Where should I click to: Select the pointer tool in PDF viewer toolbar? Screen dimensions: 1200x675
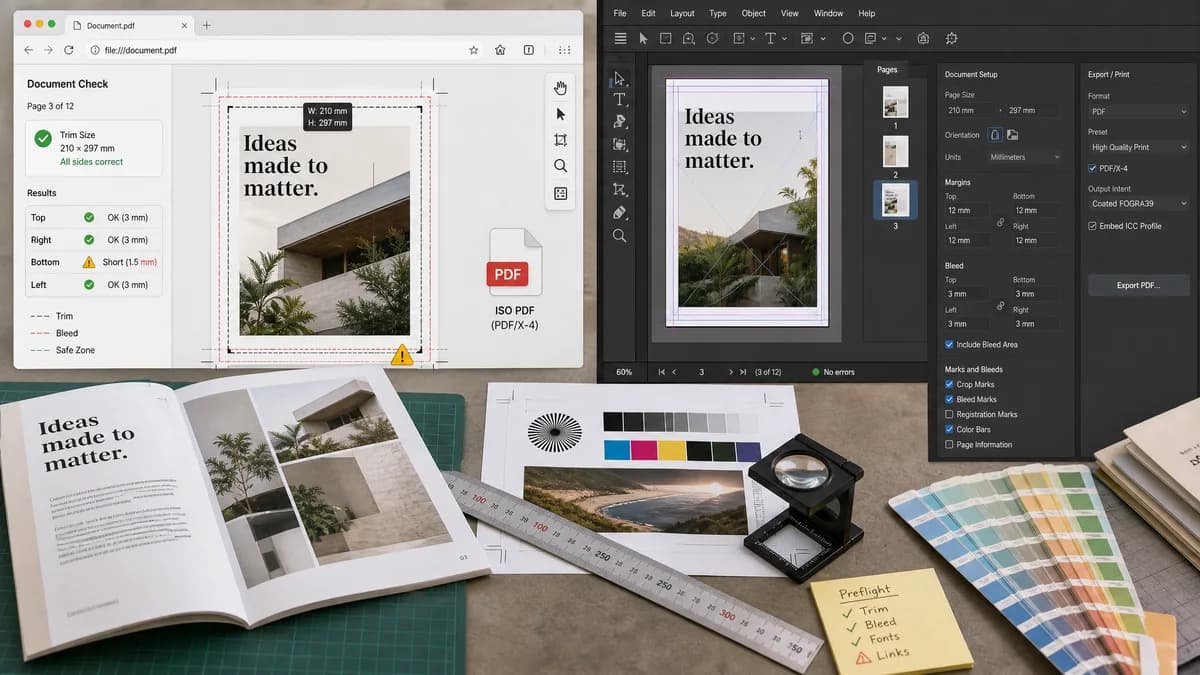[x=560, y=114]
